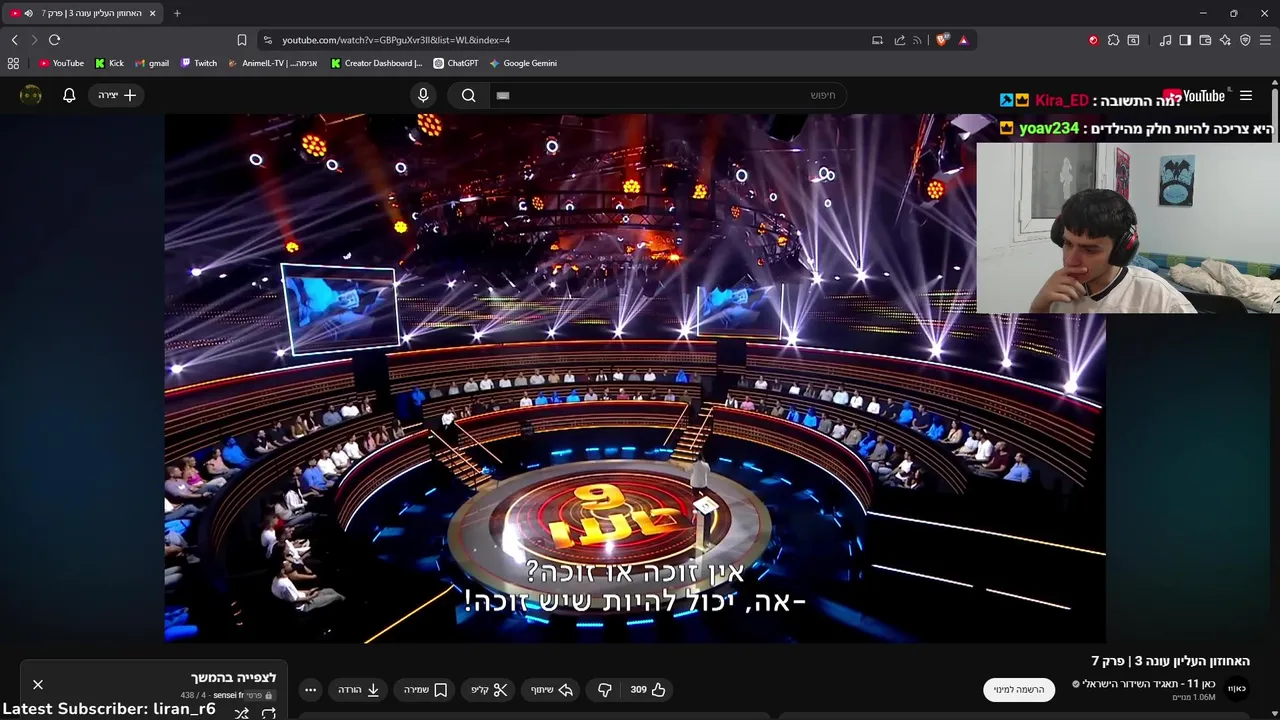
Task: Click the cast screen icon in address bar
Action: click(877, 40)
